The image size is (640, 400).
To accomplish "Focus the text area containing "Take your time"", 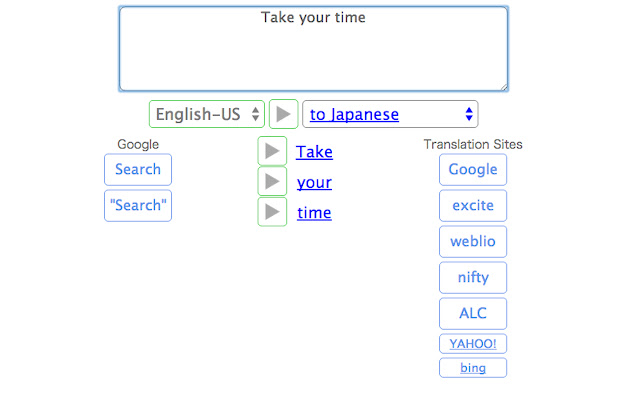I will 313,50.
